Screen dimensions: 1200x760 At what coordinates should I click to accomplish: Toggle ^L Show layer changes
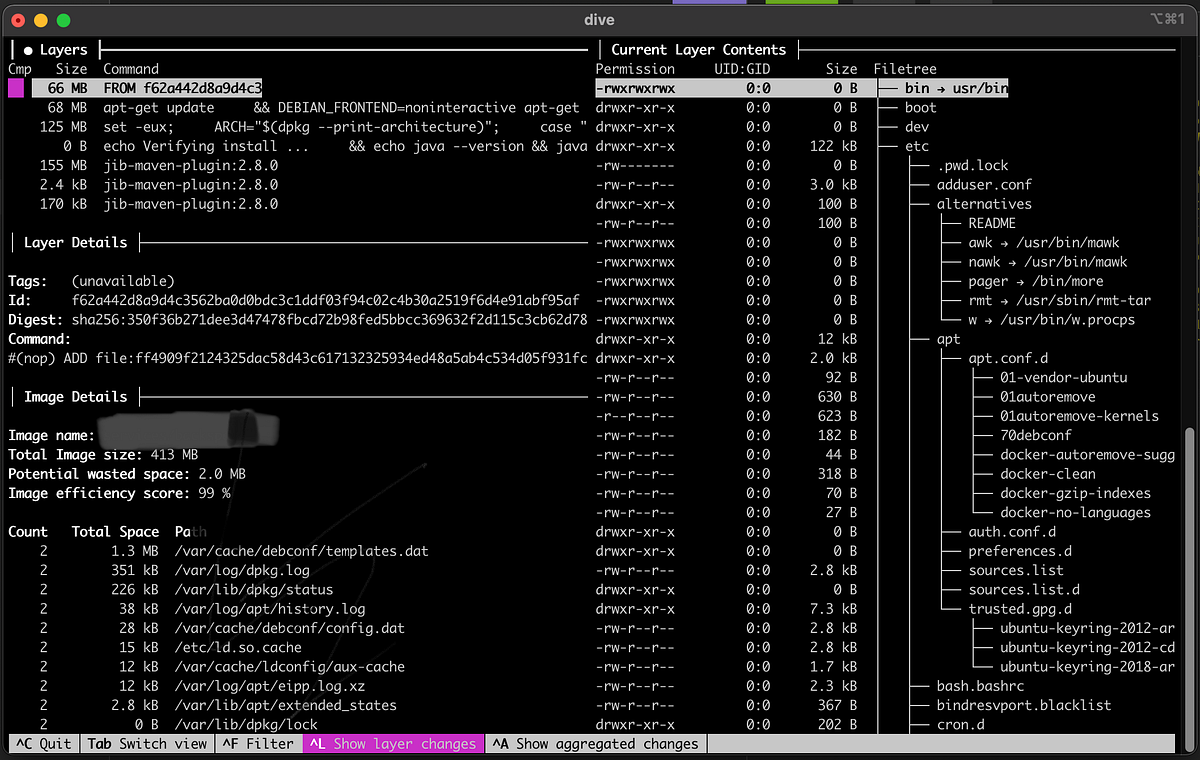[393, 743]
